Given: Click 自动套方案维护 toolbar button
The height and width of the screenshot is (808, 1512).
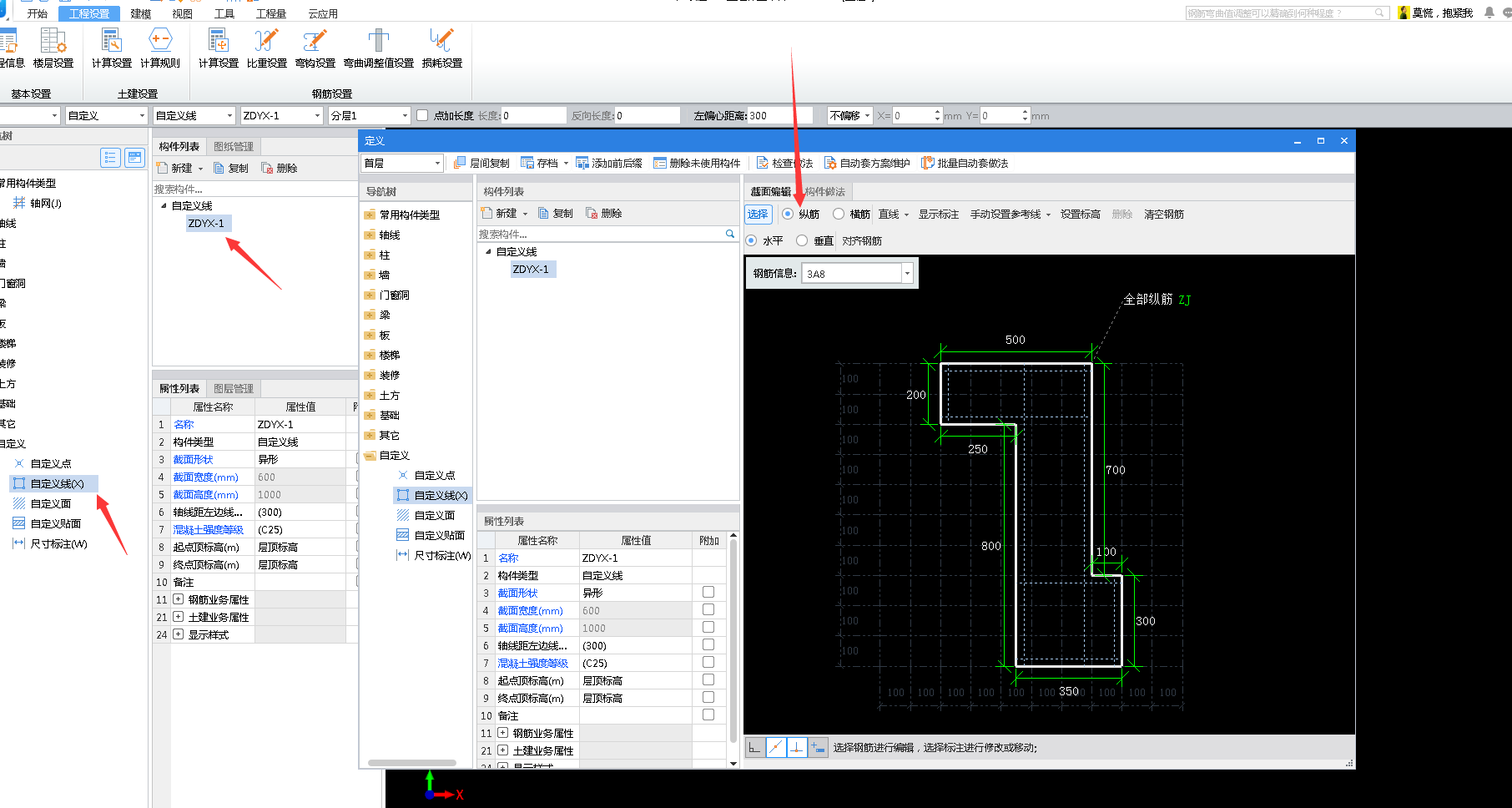Looking at the screenshot, I should click(867, 164).
